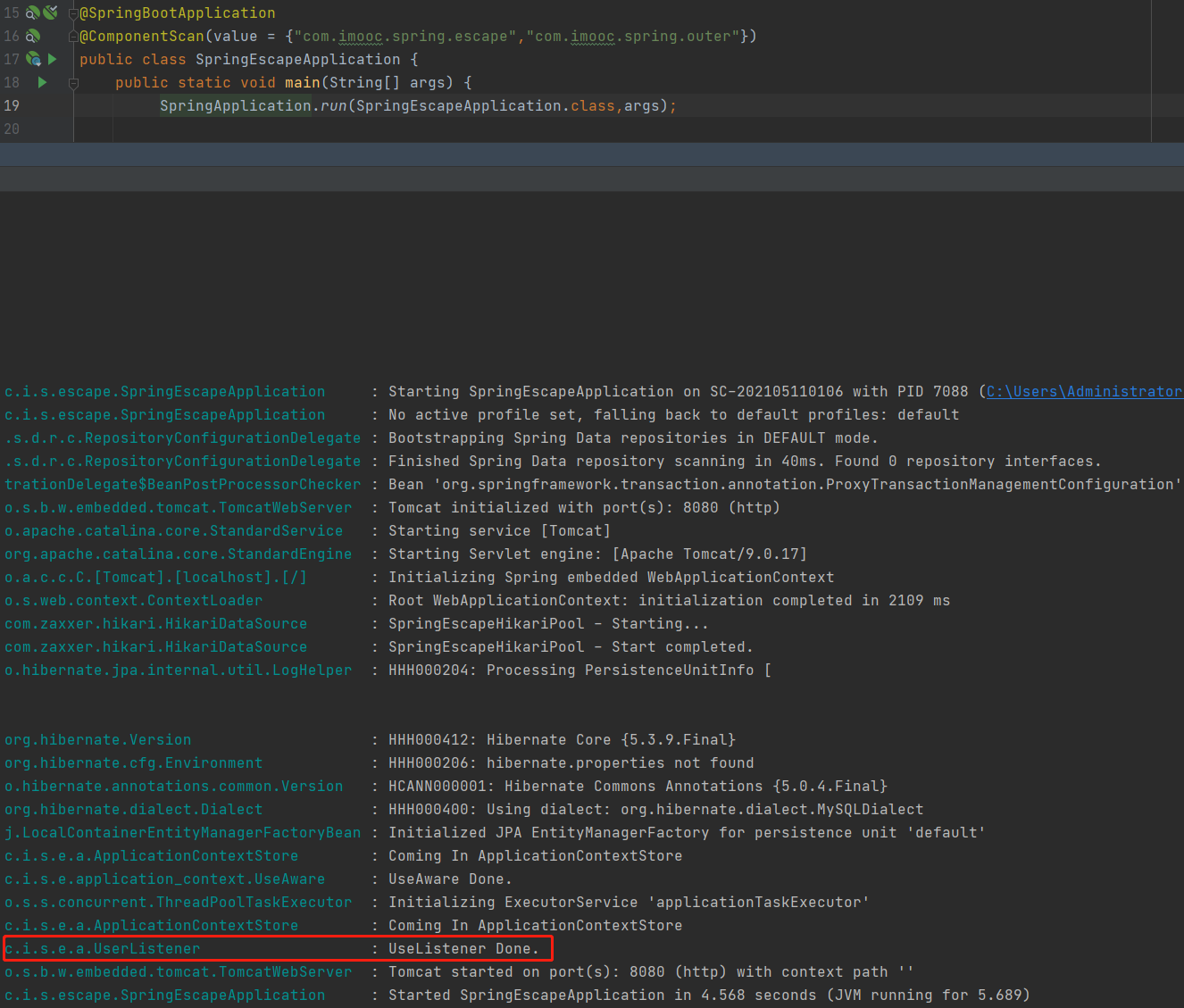Click 'HHH000204: Processing PersistenceUnitInfo' line
This screenshot has width=1184, height=1008.
579,670
